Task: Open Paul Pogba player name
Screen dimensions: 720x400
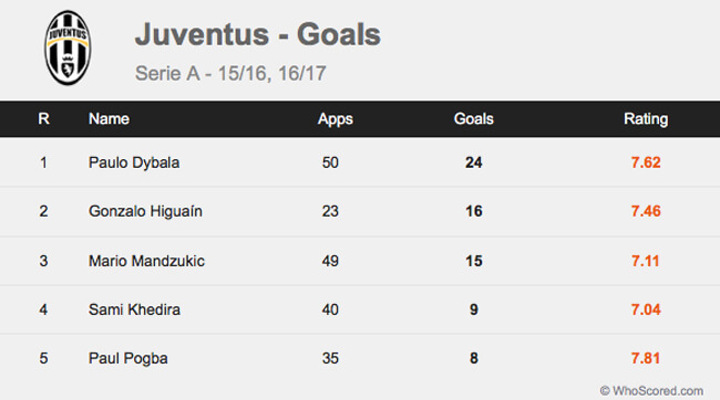Action: [x=128, y=358]
